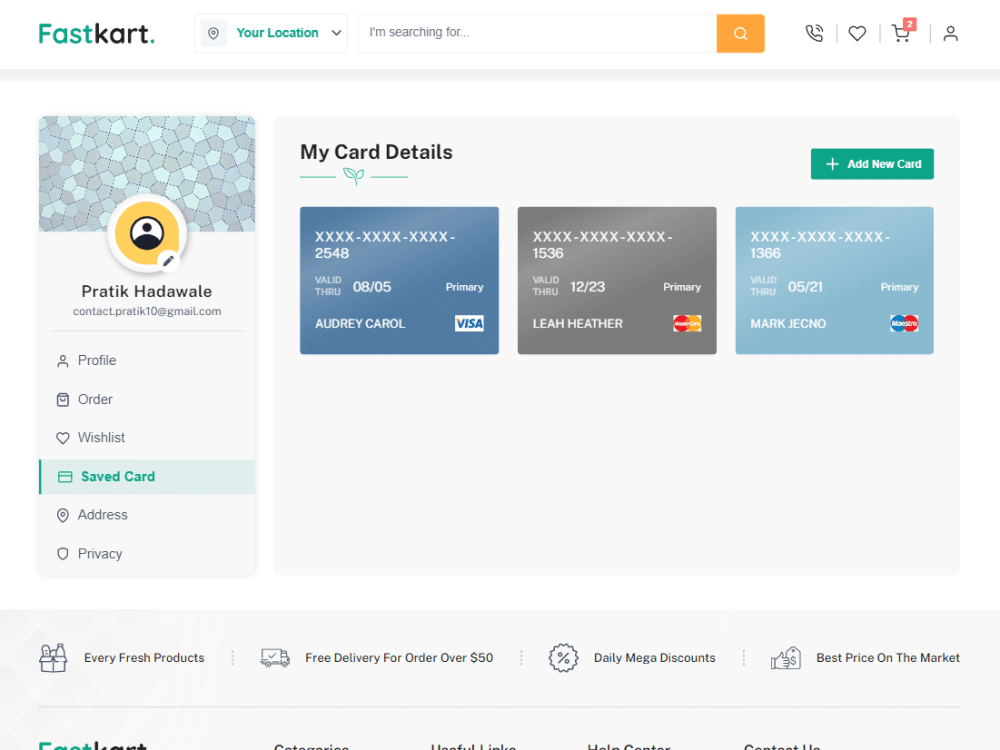Go to Wishlist in the sidebar

(147, 438)
